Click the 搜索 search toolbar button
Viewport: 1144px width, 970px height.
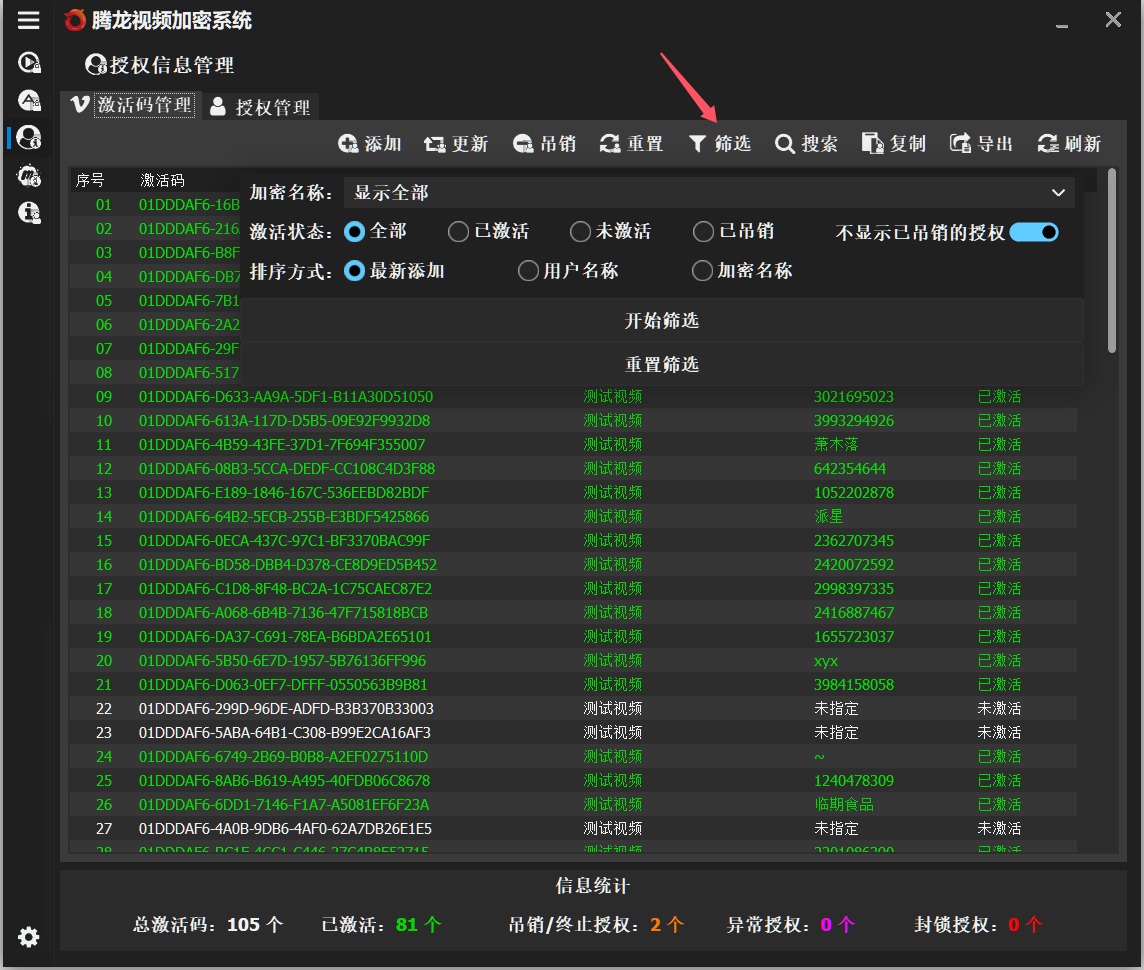click(x=806, y=144)
